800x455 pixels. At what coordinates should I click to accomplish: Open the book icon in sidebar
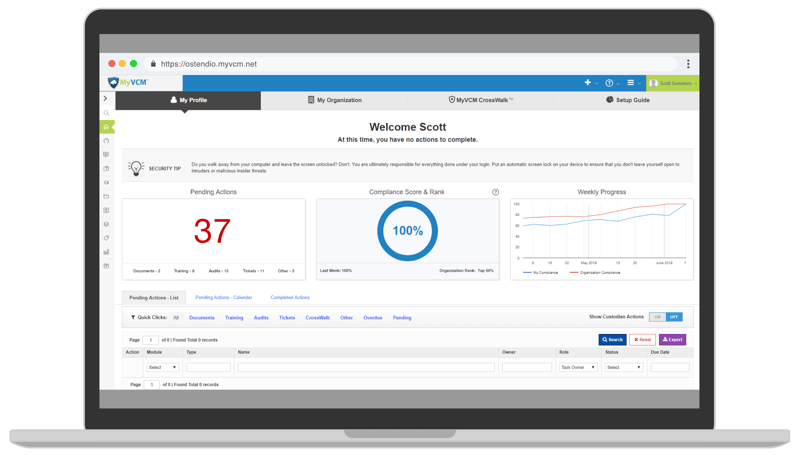(106, 154)
